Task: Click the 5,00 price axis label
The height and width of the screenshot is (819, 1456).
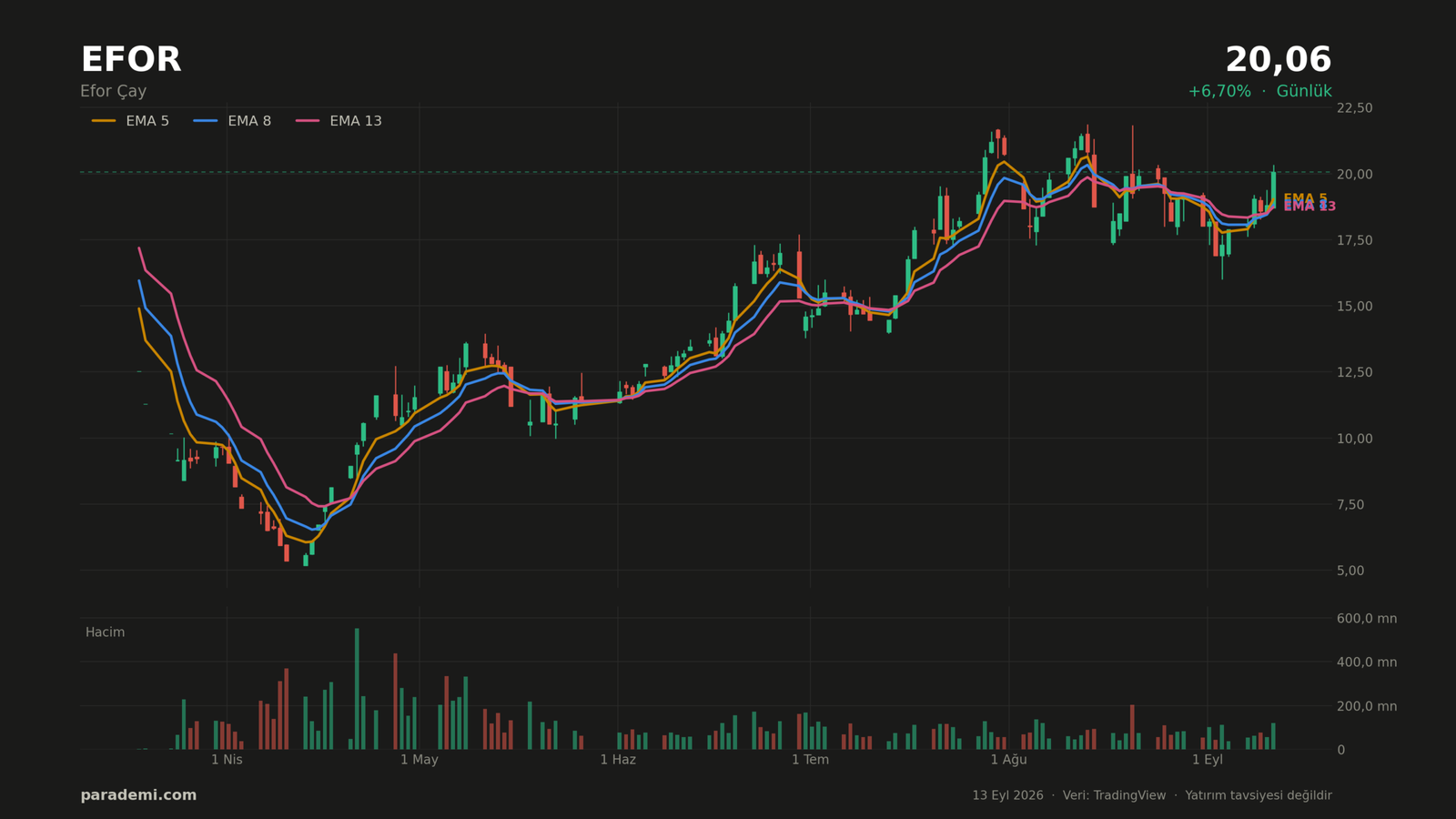Action: click(1350, 571)
